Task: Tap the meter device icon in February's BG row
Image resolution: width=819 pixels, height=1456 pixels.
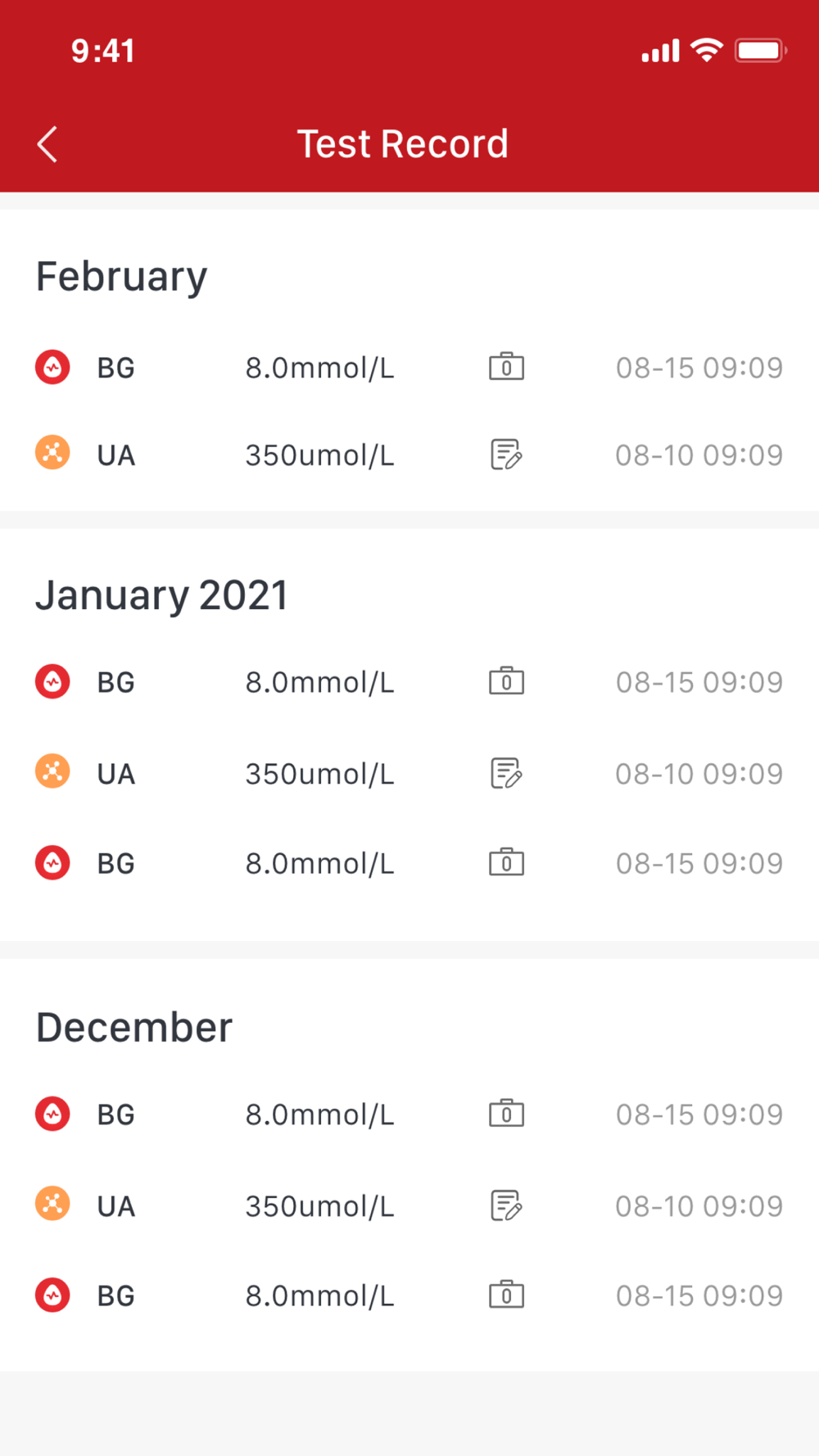Action: [x=506, y=366]
